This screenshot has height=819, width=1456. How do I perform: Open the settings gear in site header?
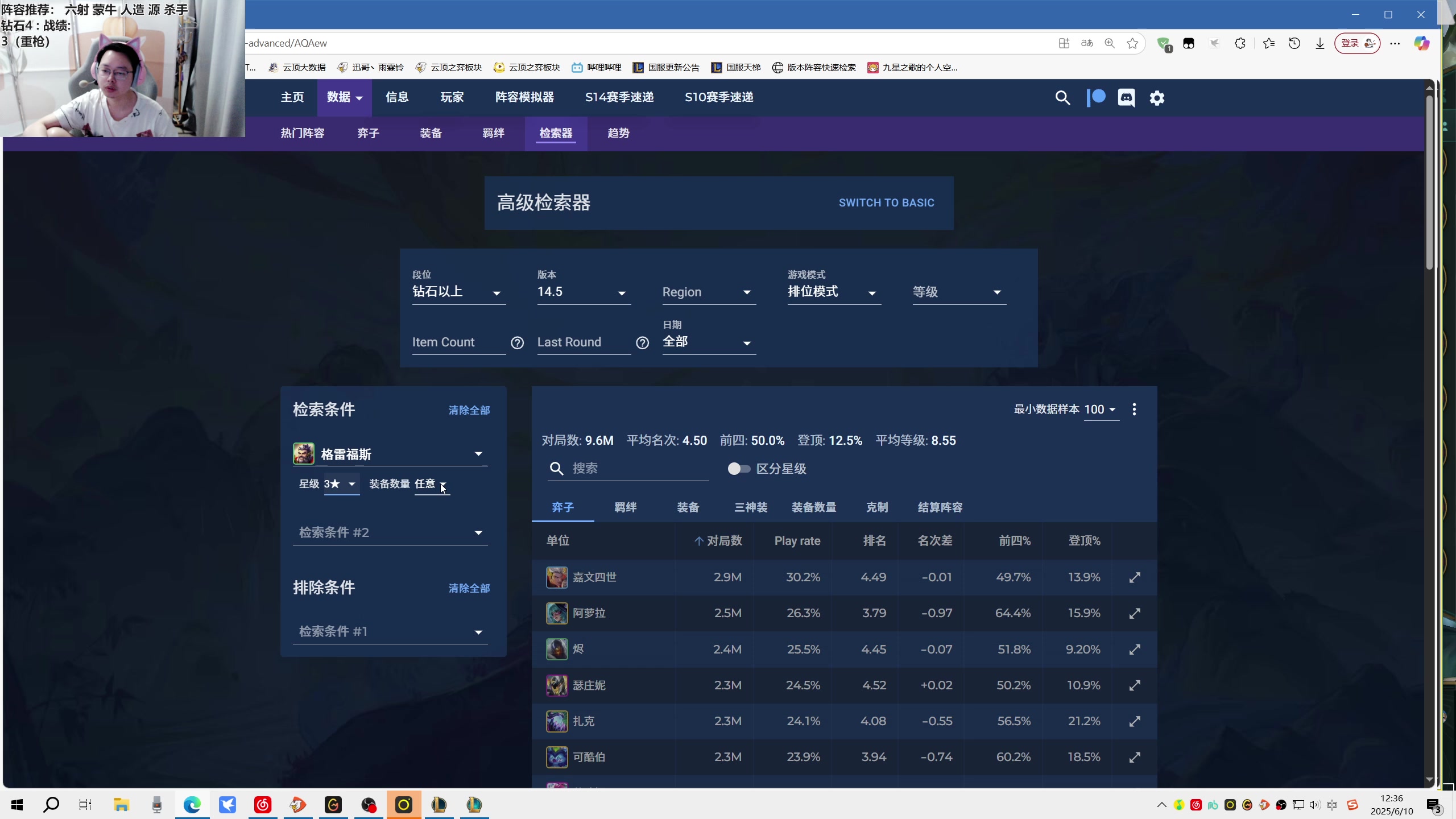coord(1157,98)
